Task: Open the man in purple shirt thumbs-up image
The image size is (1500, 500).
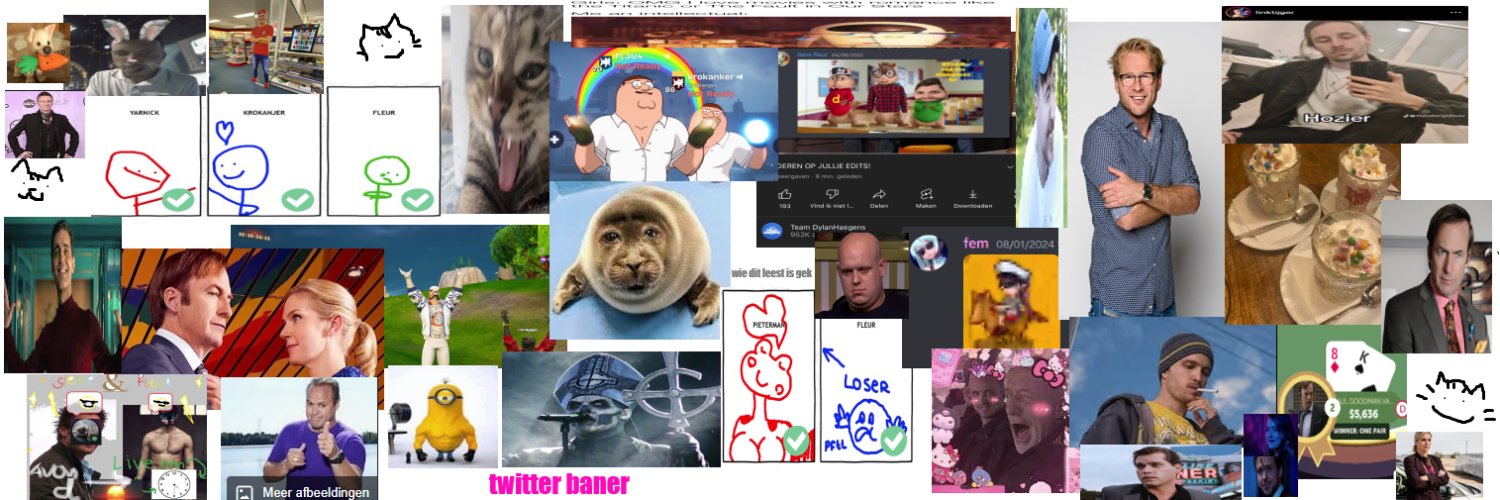Action: coord(299,438)
